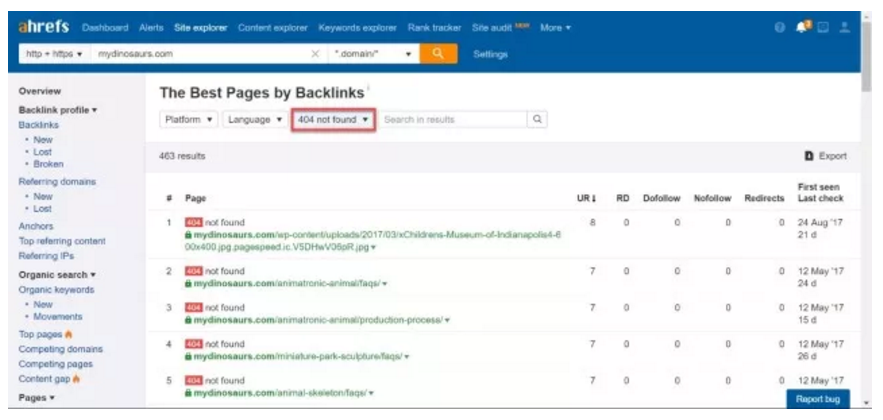Open the http + https protocol dropdown
This screenshot has height=420, width=883.
[55, 54]
